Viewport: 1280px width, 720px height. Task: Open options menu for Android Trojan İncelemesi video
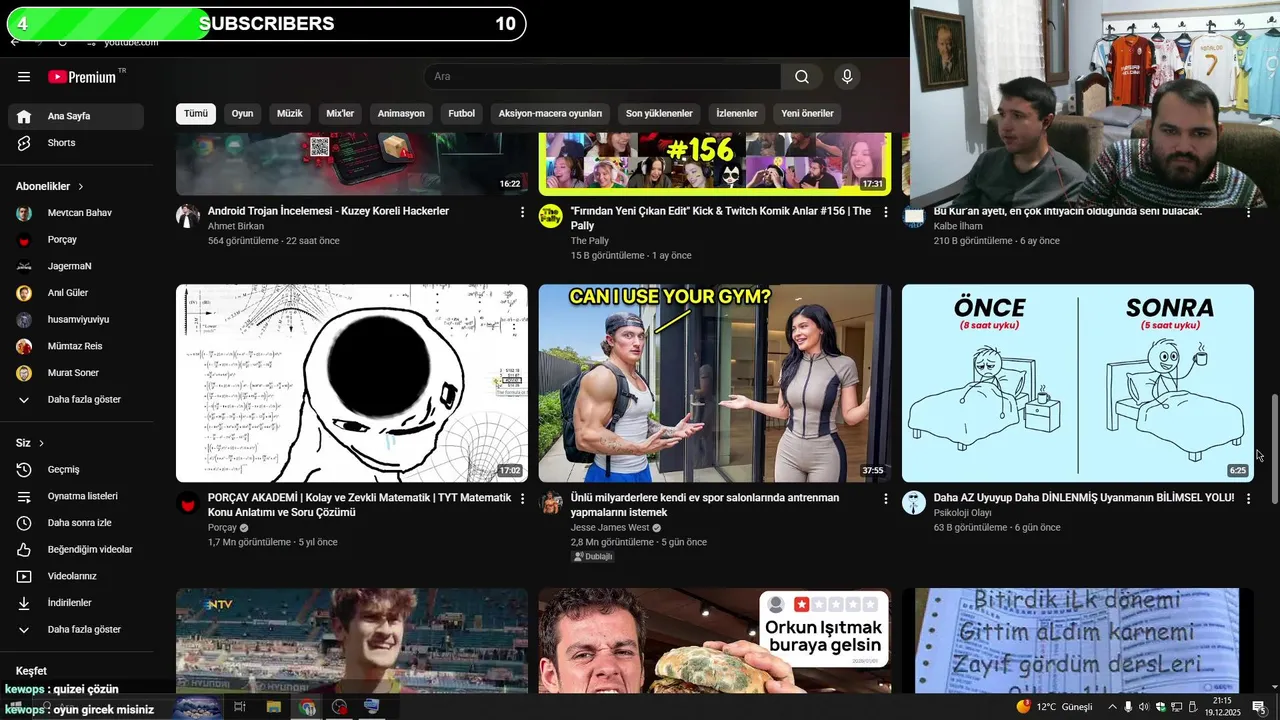(x=522, y=212)
